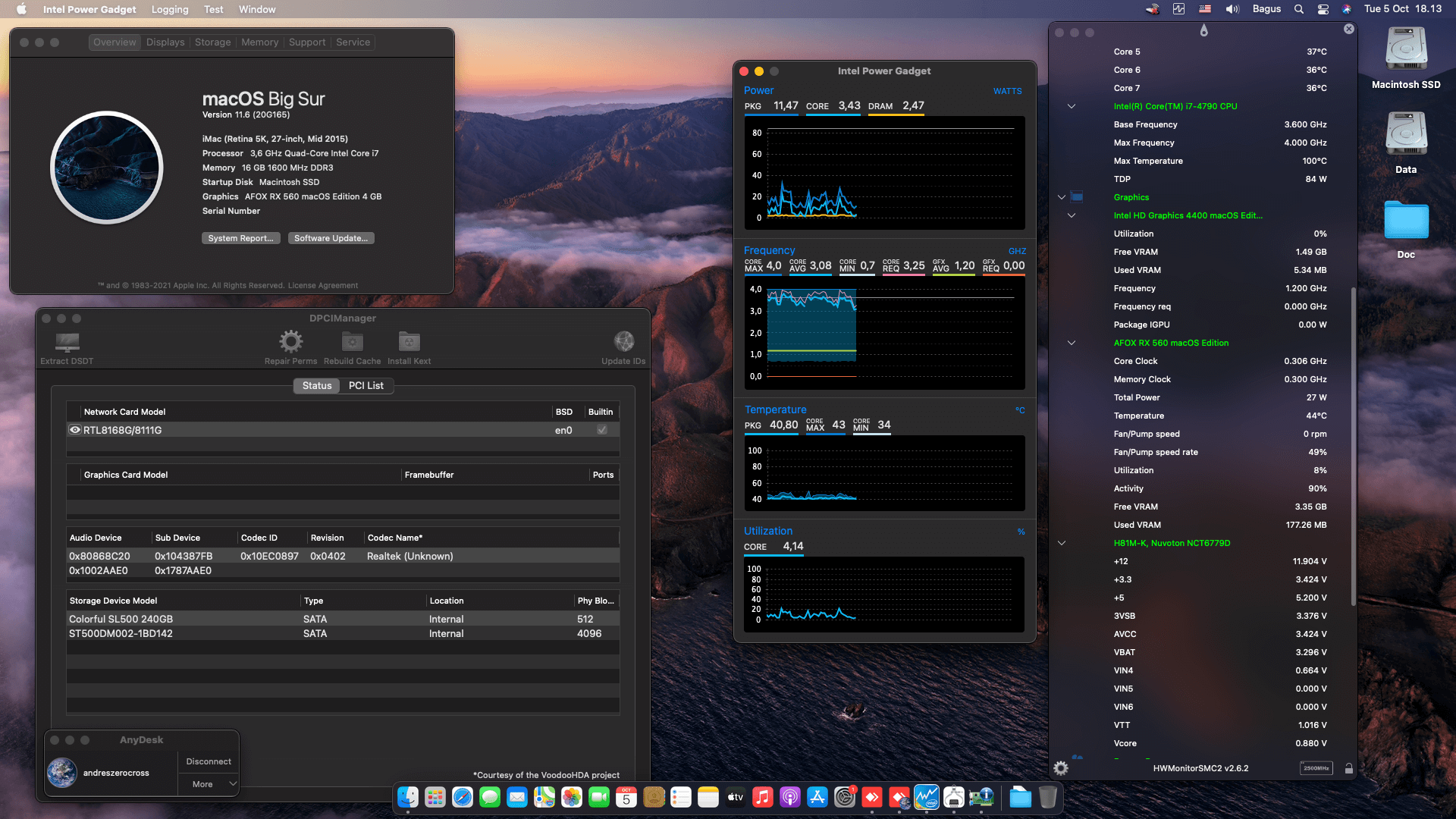
Task: Toggle the RTL8168G Builtin checkbox
Action: pyautogui.click(x=601, y=430)
